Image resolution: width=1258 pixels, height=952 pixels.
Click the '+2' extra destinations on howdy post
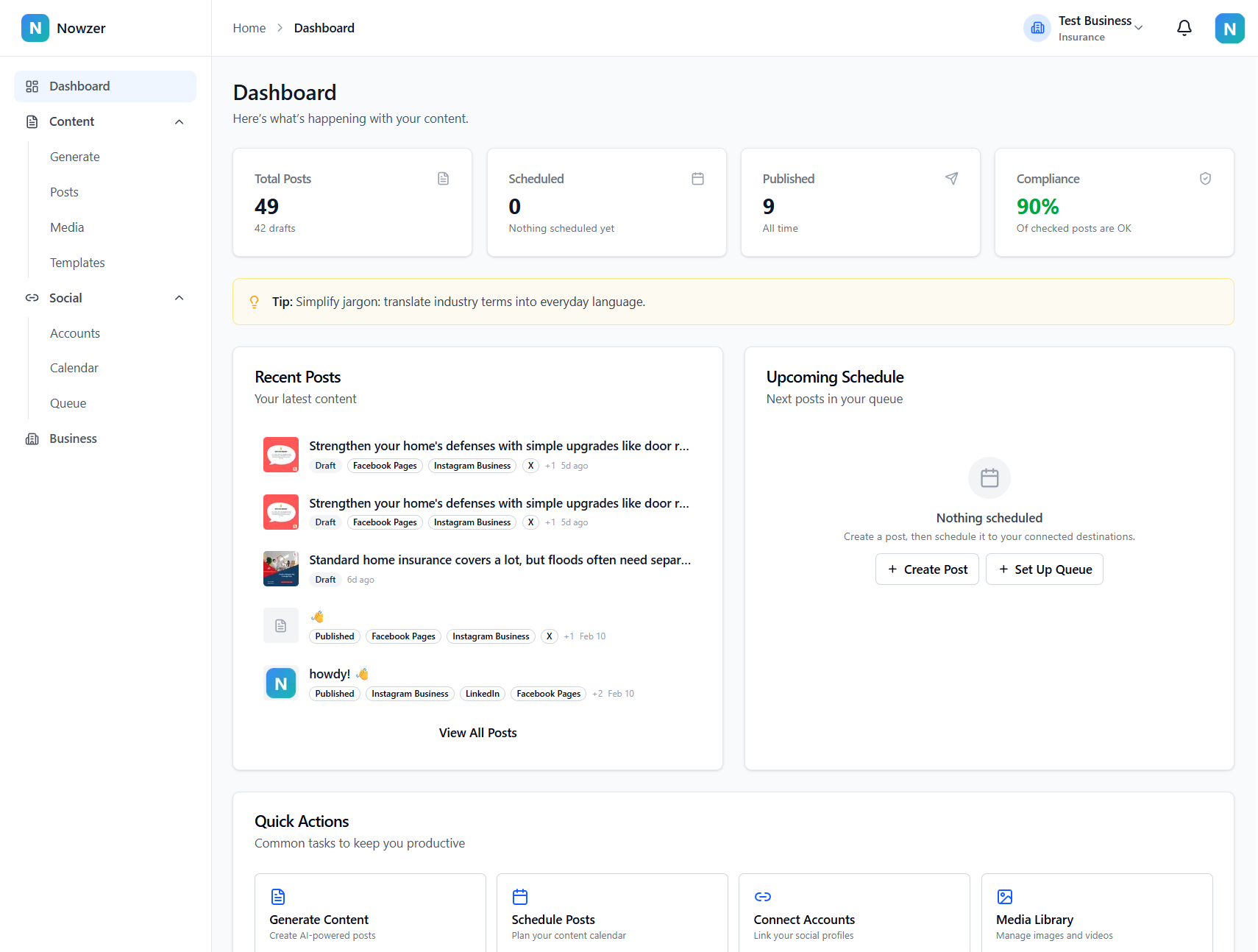(597, 694)
